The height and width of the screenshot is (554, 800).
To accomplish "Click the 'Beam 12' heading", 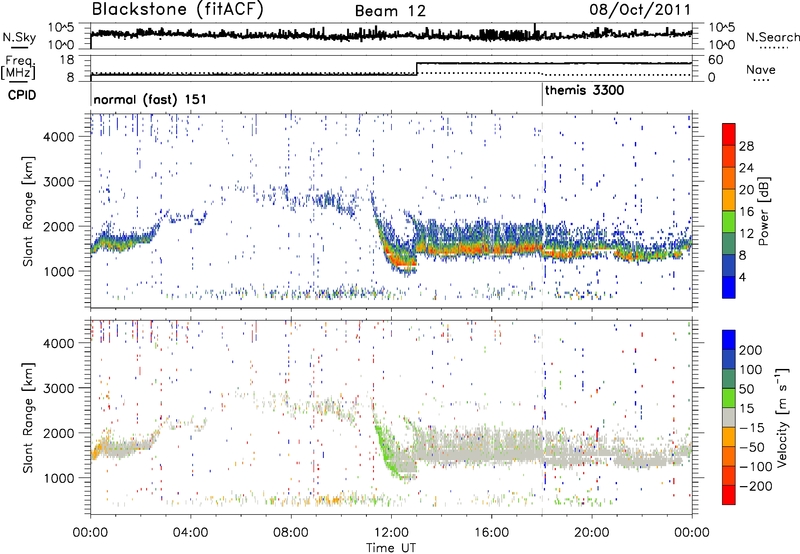I will 390,11.
